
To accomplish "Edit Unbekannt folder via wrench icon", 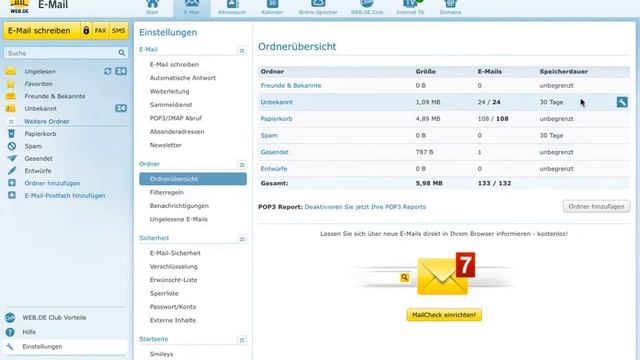I will (622, 102).
